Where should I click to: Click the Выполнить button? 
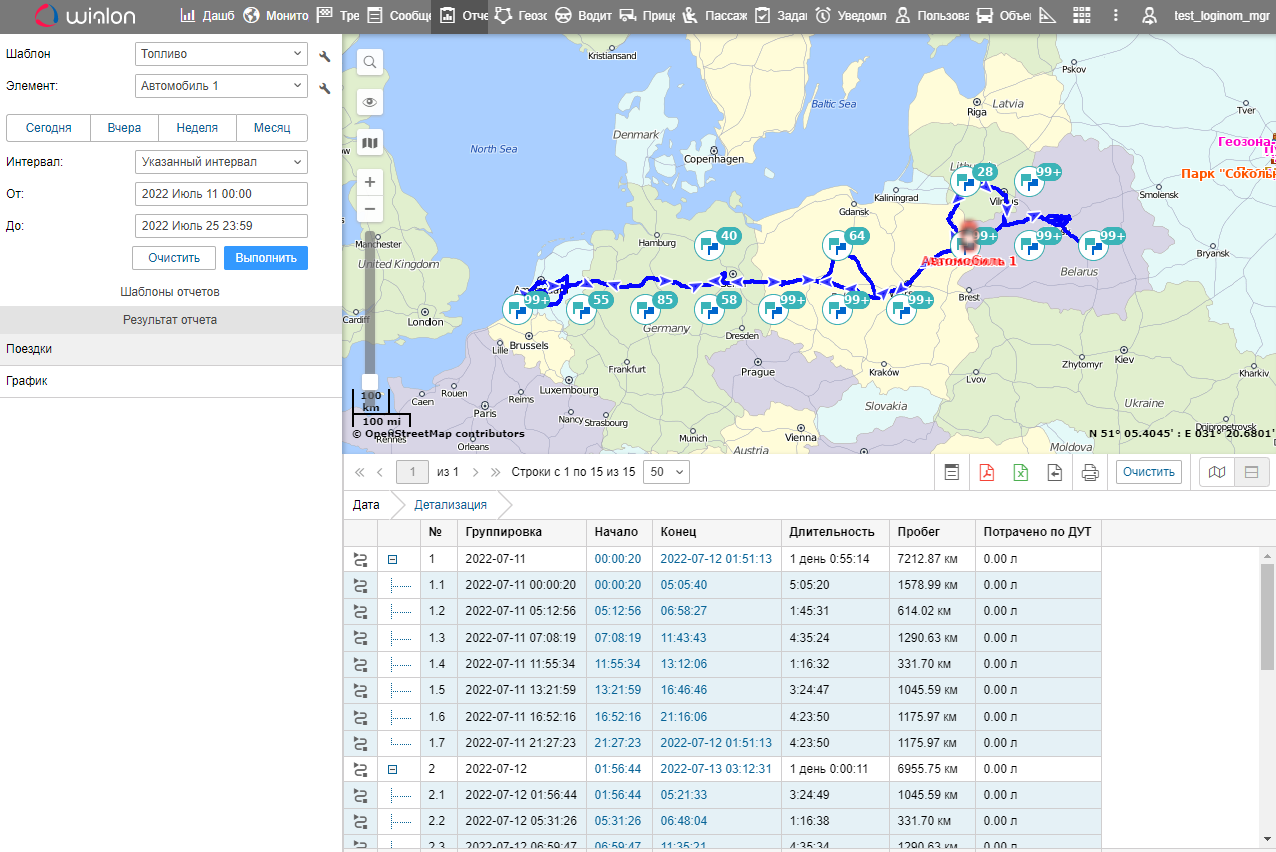pyautogui.click(x=266, y=258)
